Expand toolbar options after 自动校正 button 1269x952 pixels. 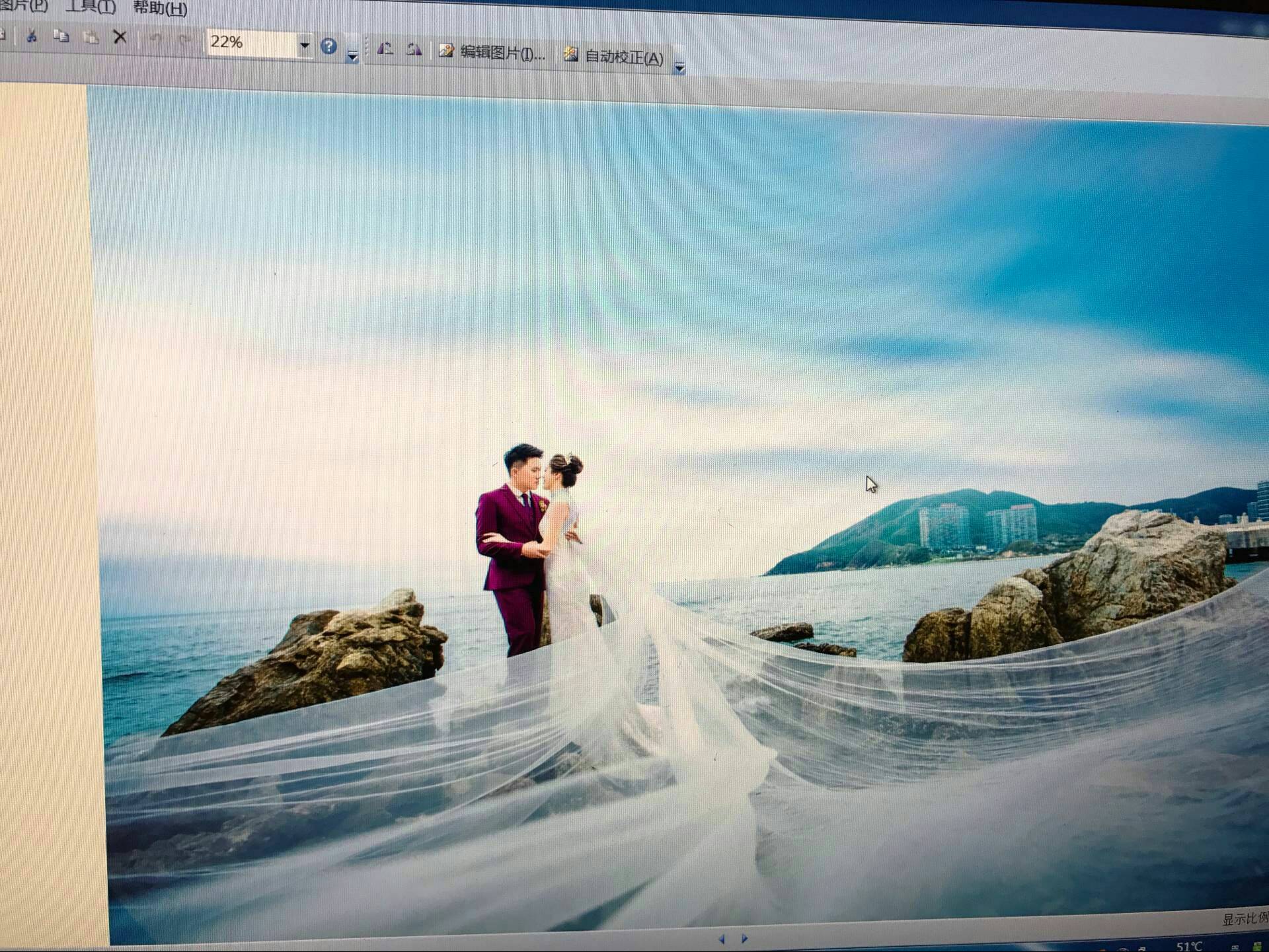tap(679, 67)
